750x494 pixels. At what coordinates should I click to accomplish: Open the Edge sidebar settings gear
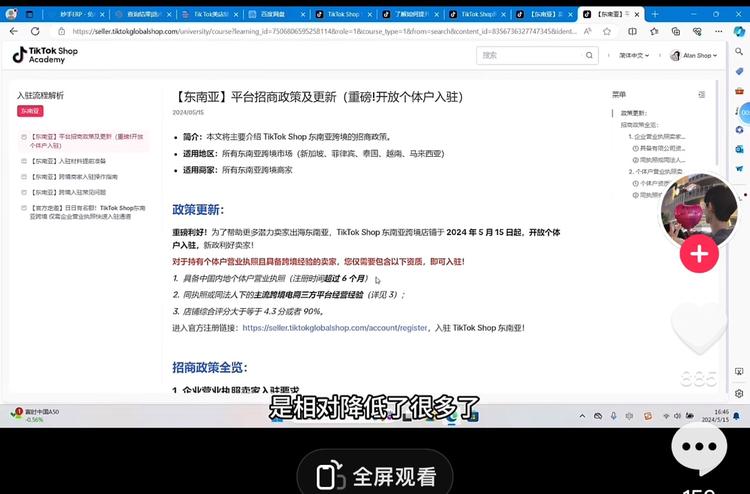coord(739,393)
